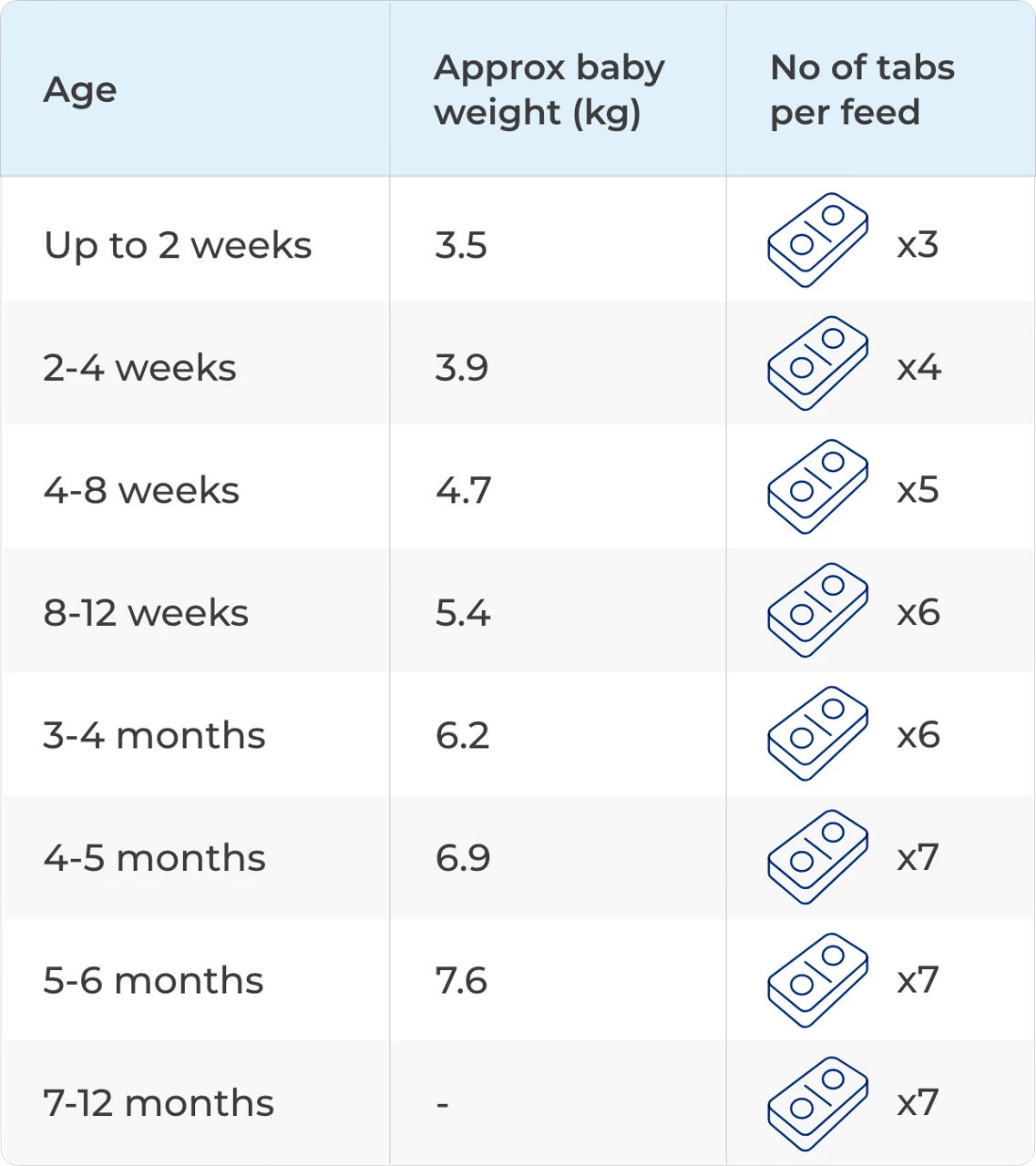
Task: Click the 3.9 weight value
Action: coord(461,368)
